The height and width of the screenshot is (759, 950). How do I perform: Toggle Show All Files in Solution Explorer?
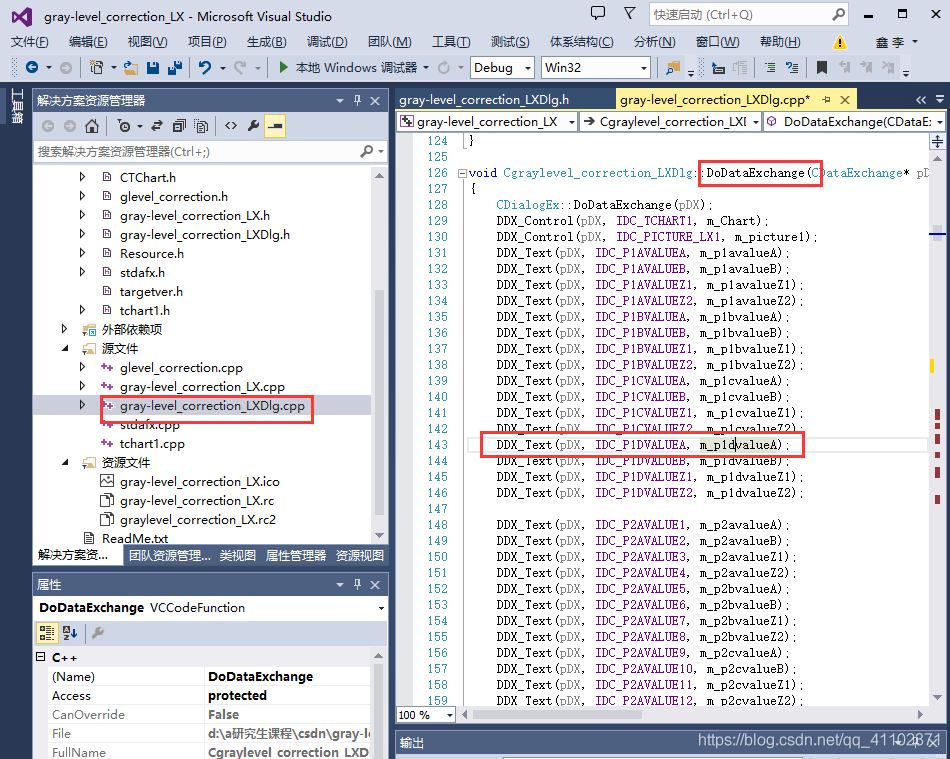click(201, 126)
